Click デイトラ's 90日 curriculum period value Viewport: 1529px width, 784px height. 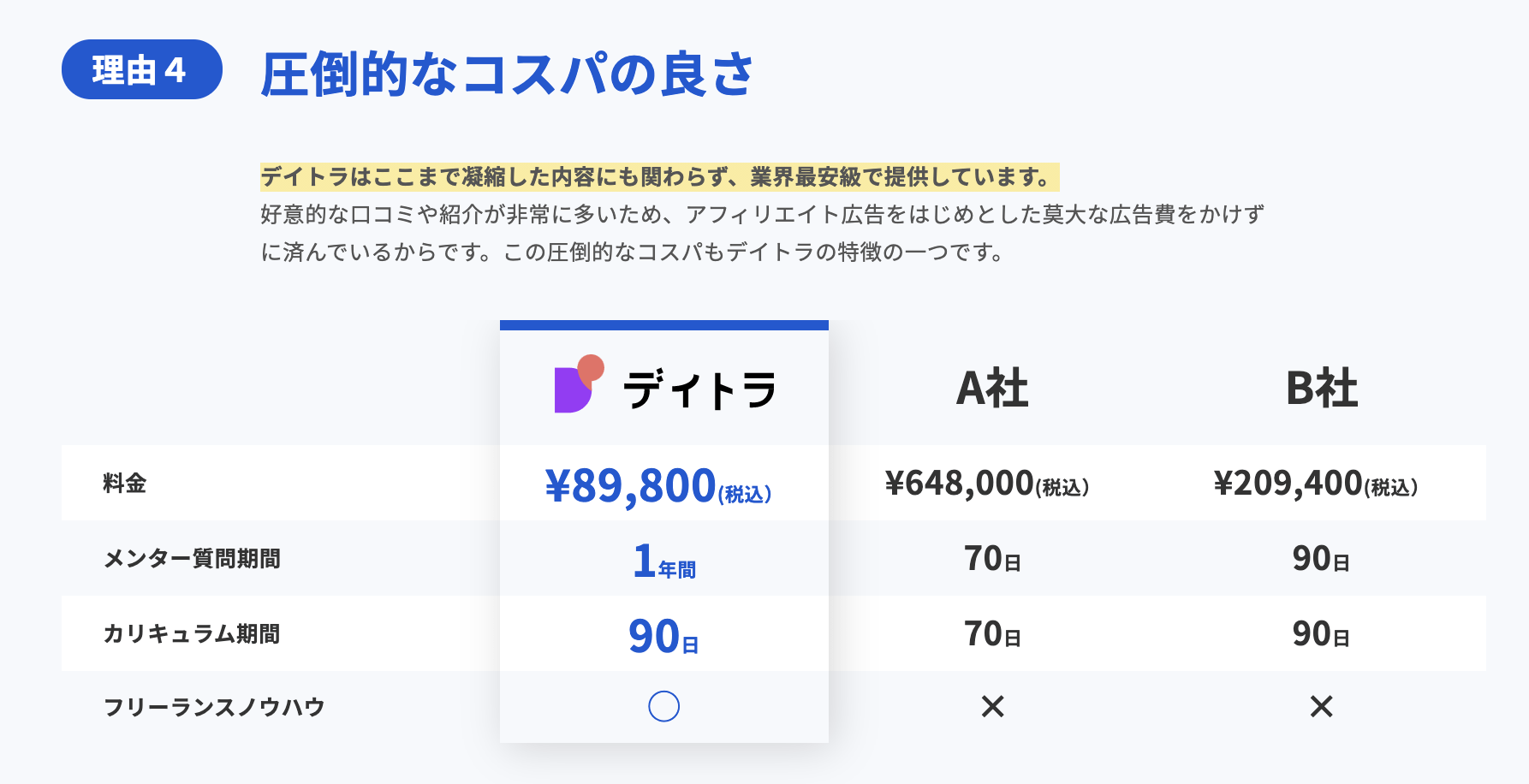point(663,637)
